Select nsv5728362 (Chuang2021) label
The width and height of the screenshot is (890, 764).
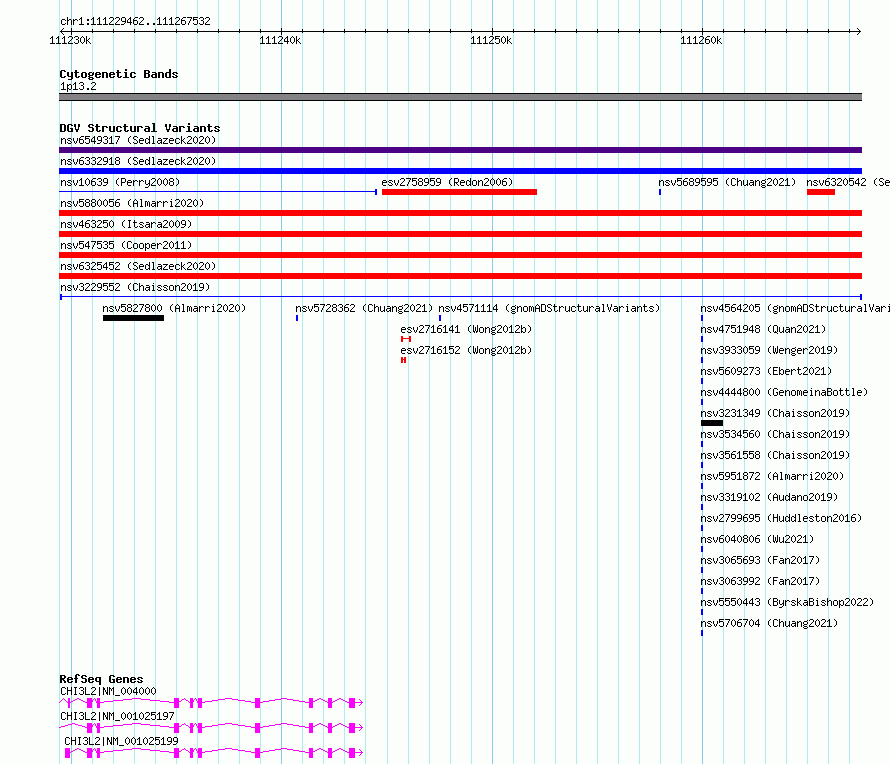click(x=364, y=308)
